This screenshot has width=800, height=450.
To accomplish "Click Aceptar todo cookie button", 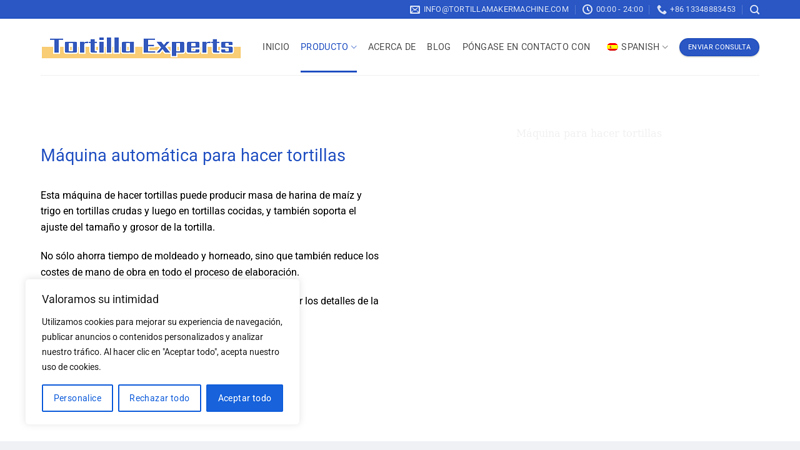I will pos(244,398).
